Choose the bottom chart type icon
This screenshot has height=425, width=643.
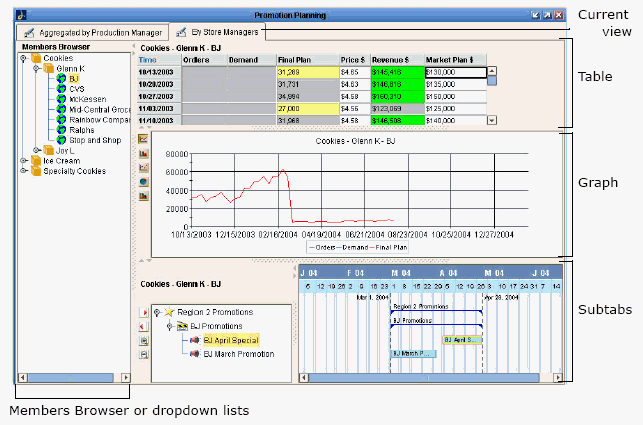[143, 196]
